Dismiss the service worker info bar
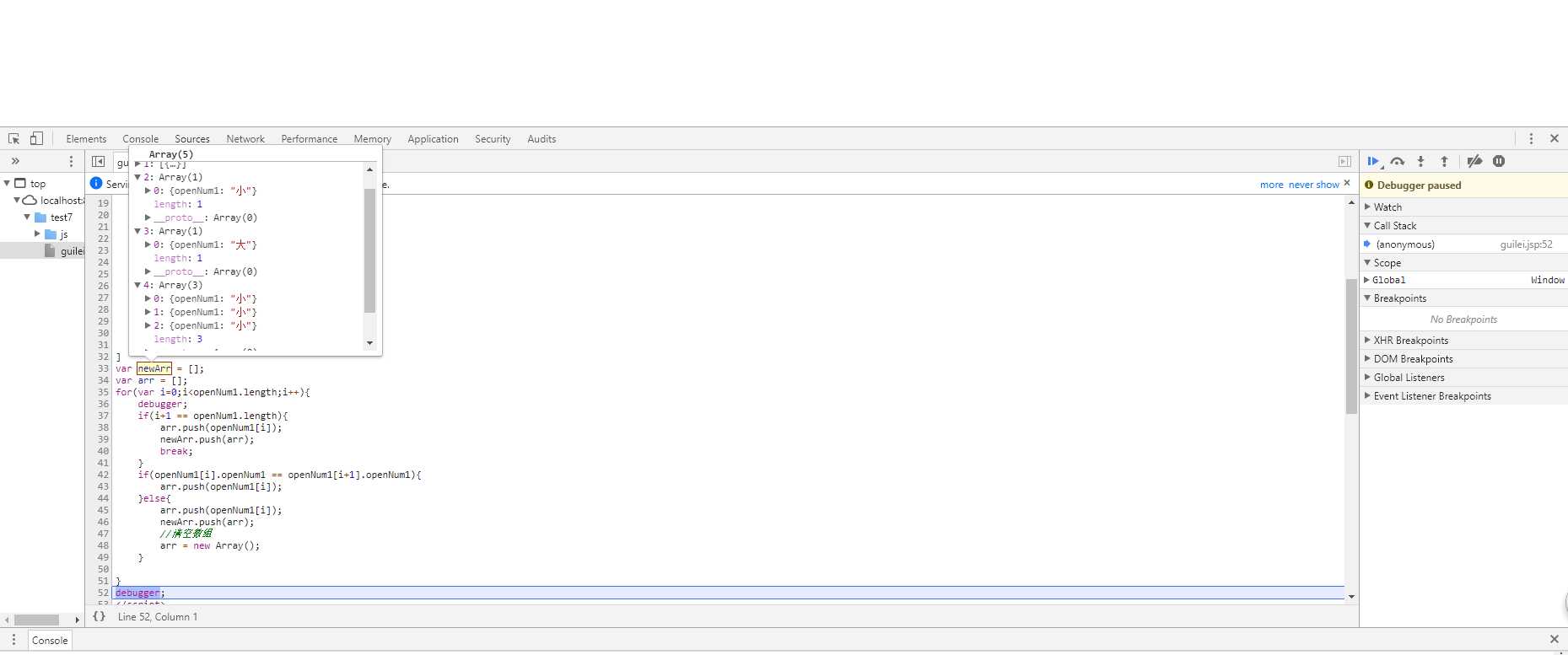Viewport: 1568px width, 655px height. click(1347, 184)
